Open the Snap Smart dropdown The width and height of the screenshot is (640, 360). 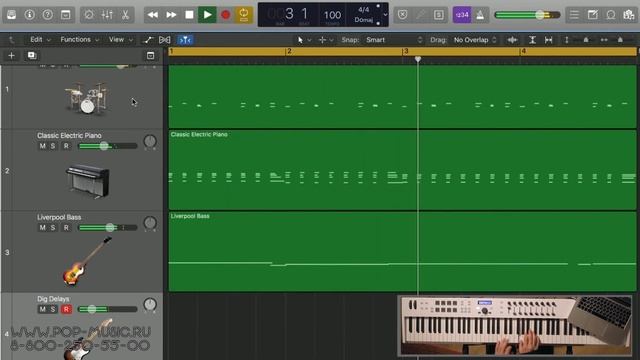pos(394,40)
